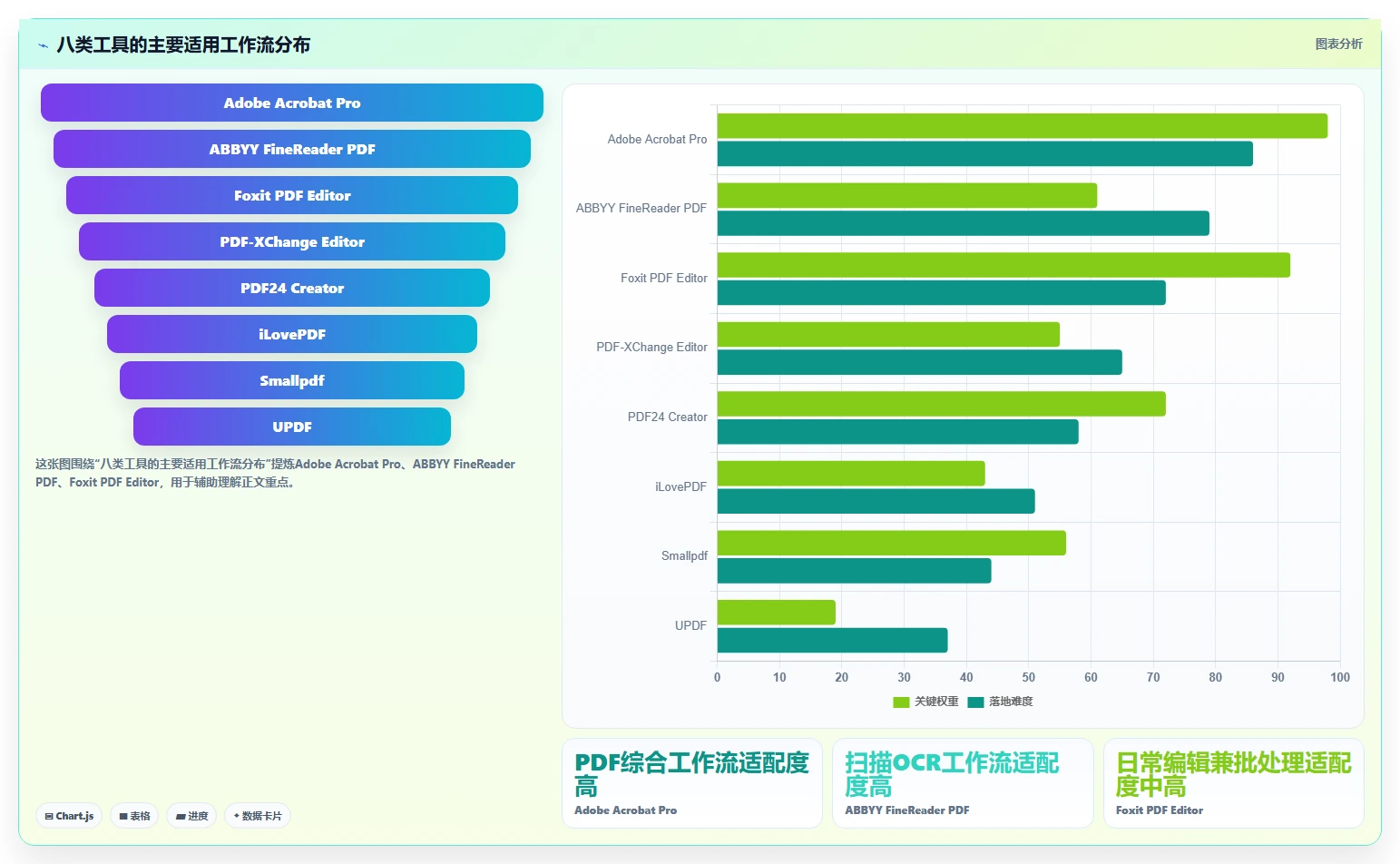Click UPDF's teal chart bar

833,640
